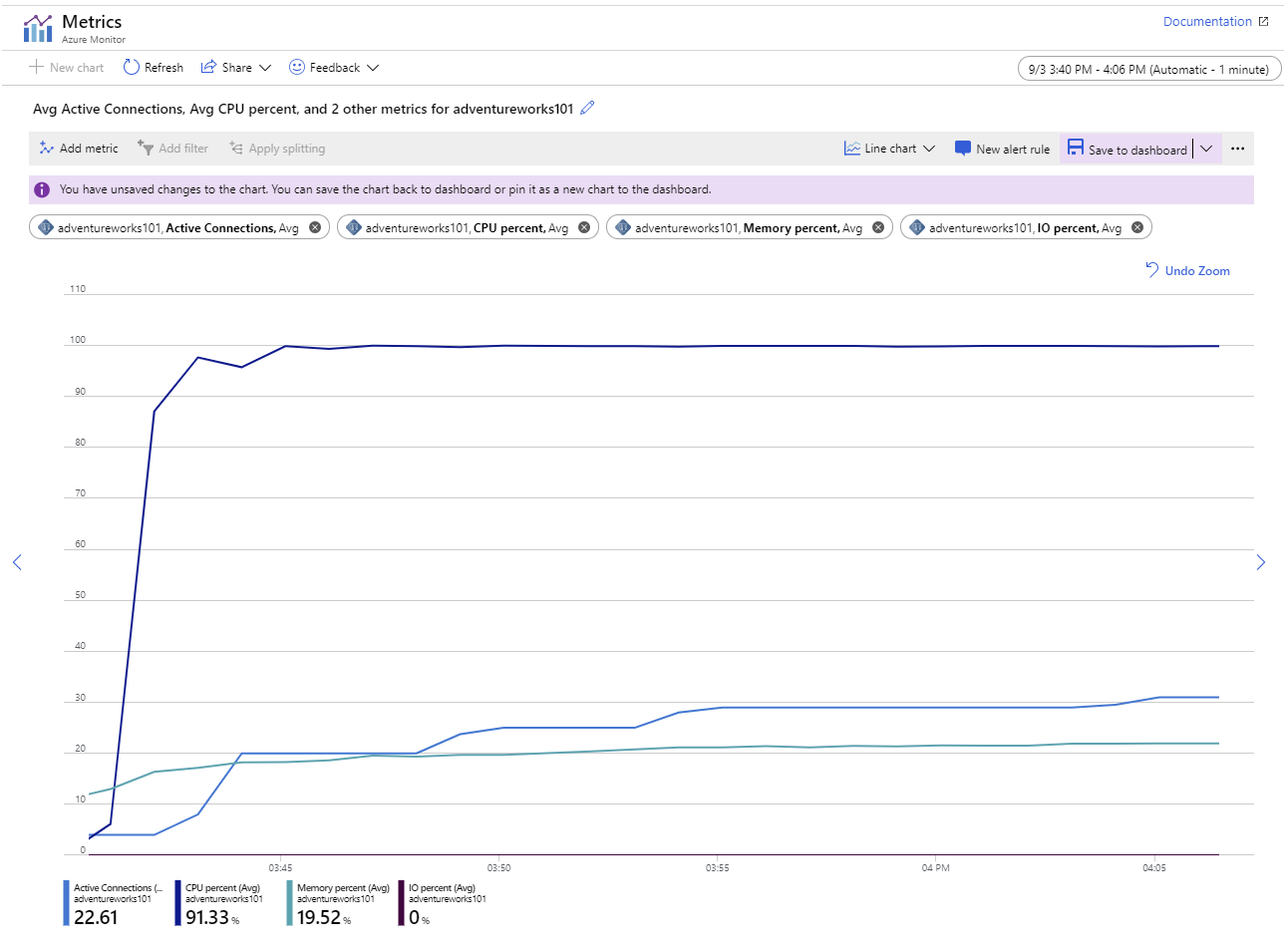
Task: Click Add metric
Action: pos(79,148)
